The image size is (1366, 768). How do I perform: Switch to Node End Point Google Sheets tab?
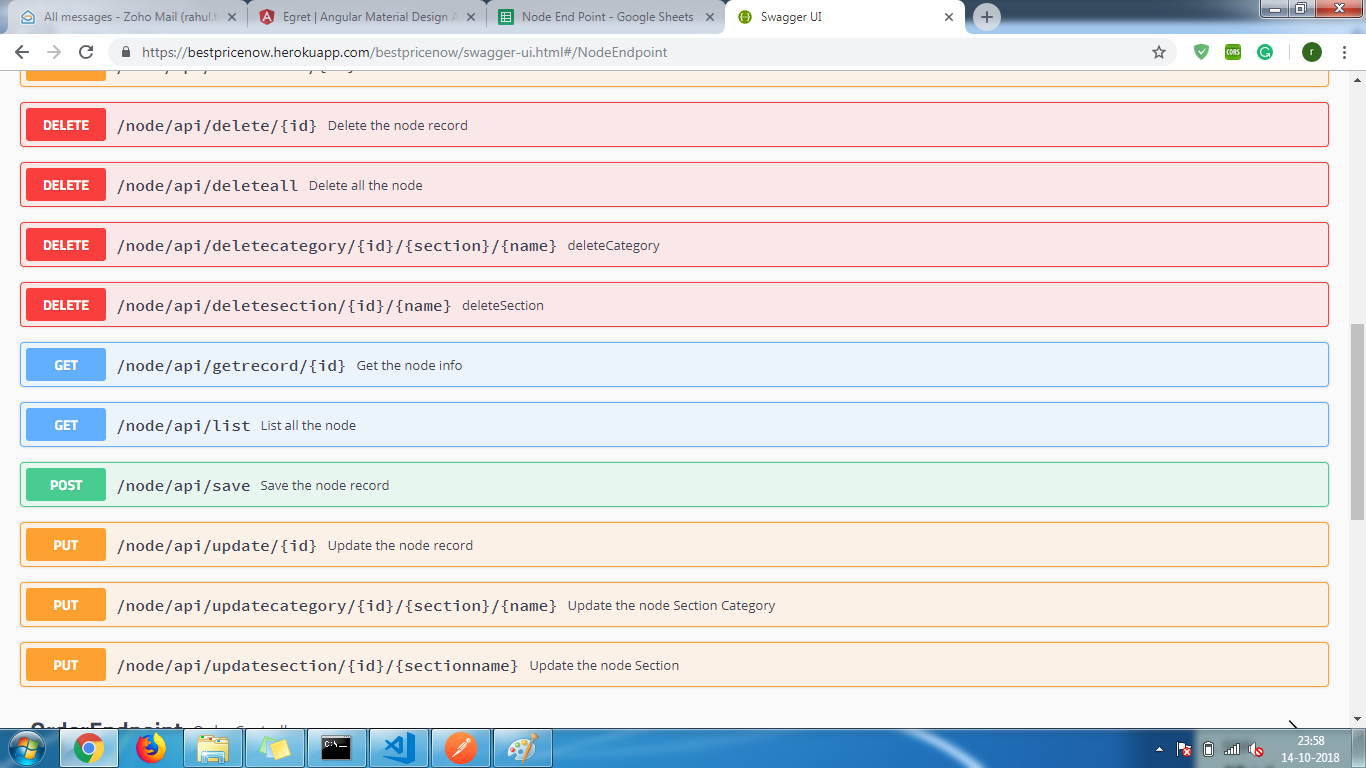(x=606, y=17)
